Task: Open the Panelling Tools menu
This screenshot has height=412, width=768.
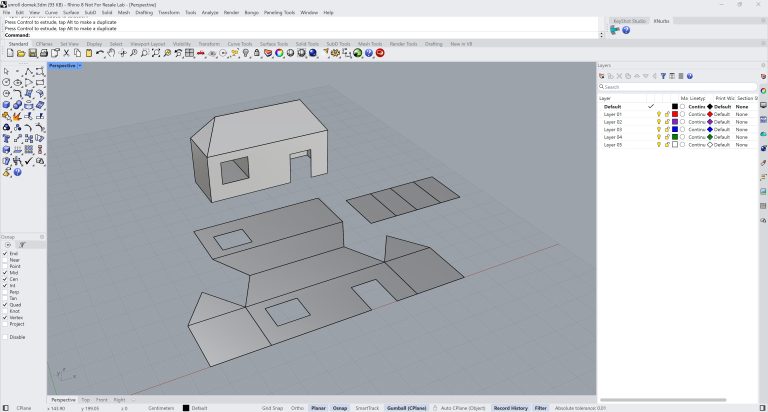Action: 279,12
